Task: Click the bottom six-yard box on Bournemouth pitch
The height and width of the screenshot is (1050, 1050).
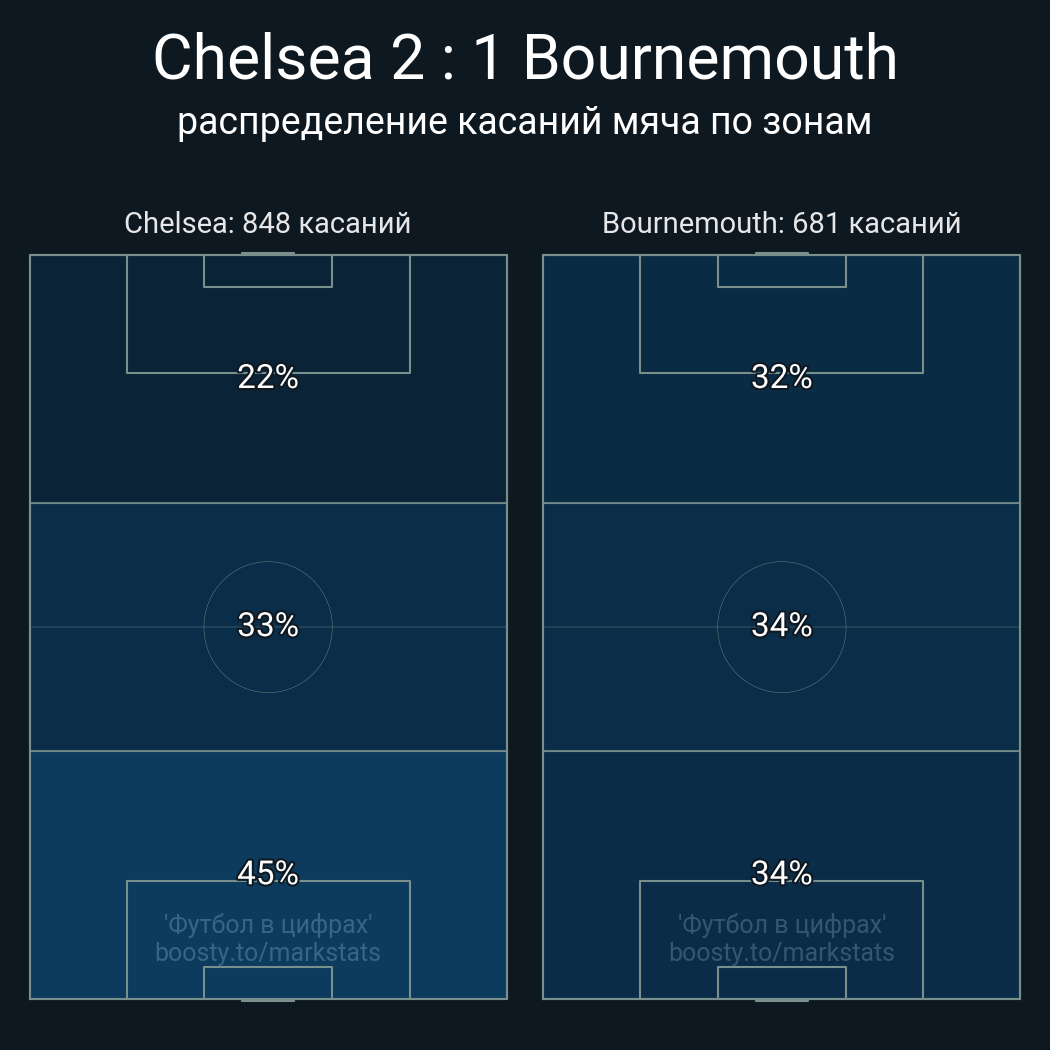Action: [781, 982]
